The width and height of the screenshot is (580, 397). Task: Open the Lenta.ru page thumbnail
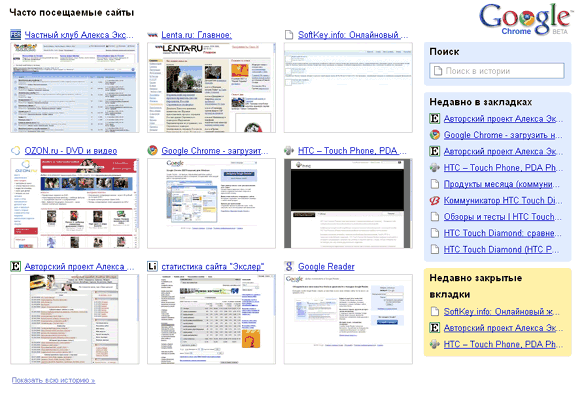click(x=212, y=88)
